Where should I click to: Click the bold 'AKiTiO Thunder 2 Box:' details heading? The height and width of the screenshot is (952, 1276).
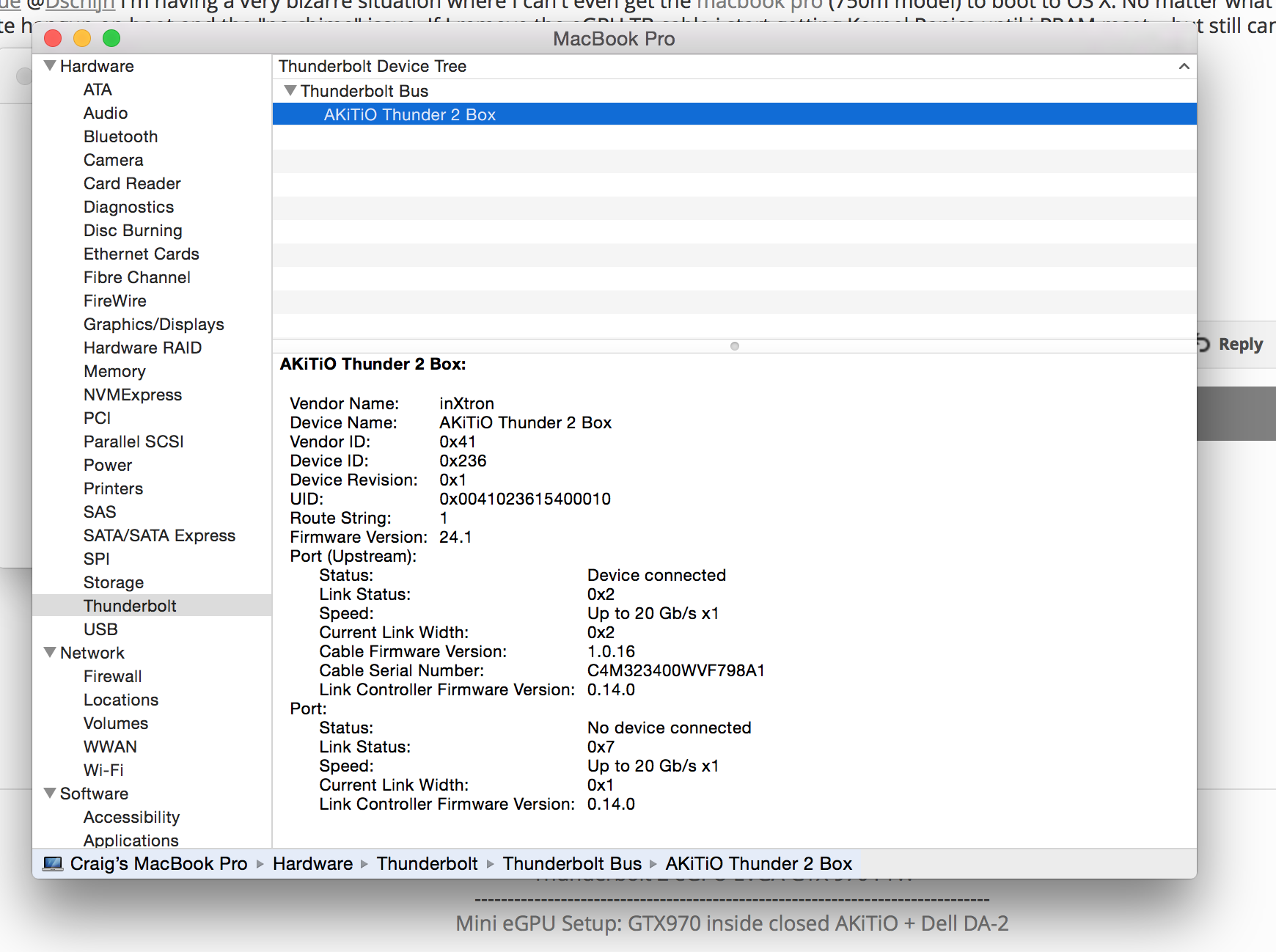pos(373,364)
